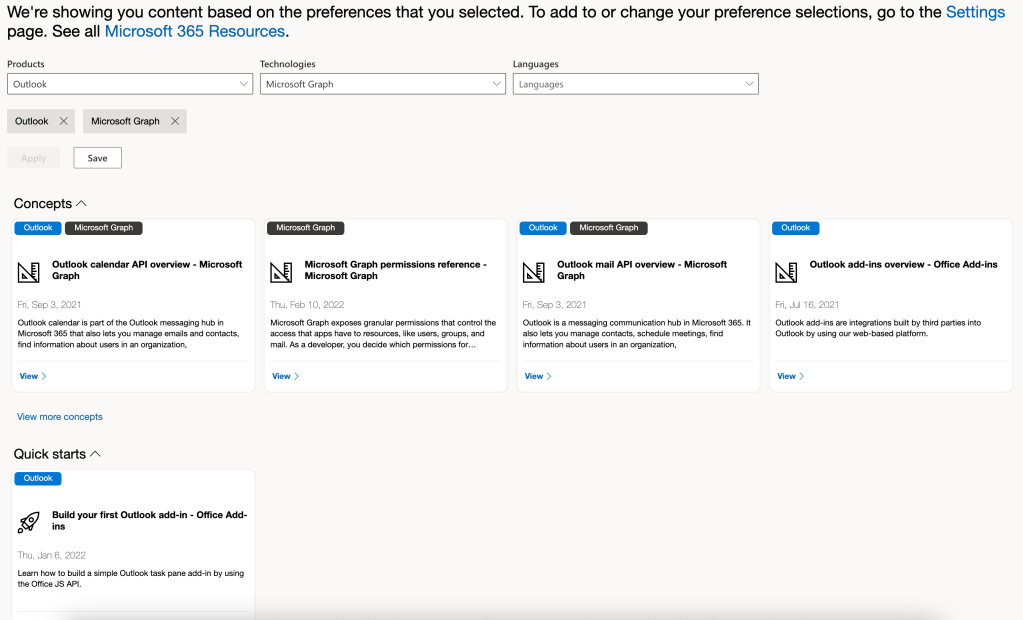Open the Technologies dropdown
This screenshot has width=1023, height=620.
tap(383, 84)
